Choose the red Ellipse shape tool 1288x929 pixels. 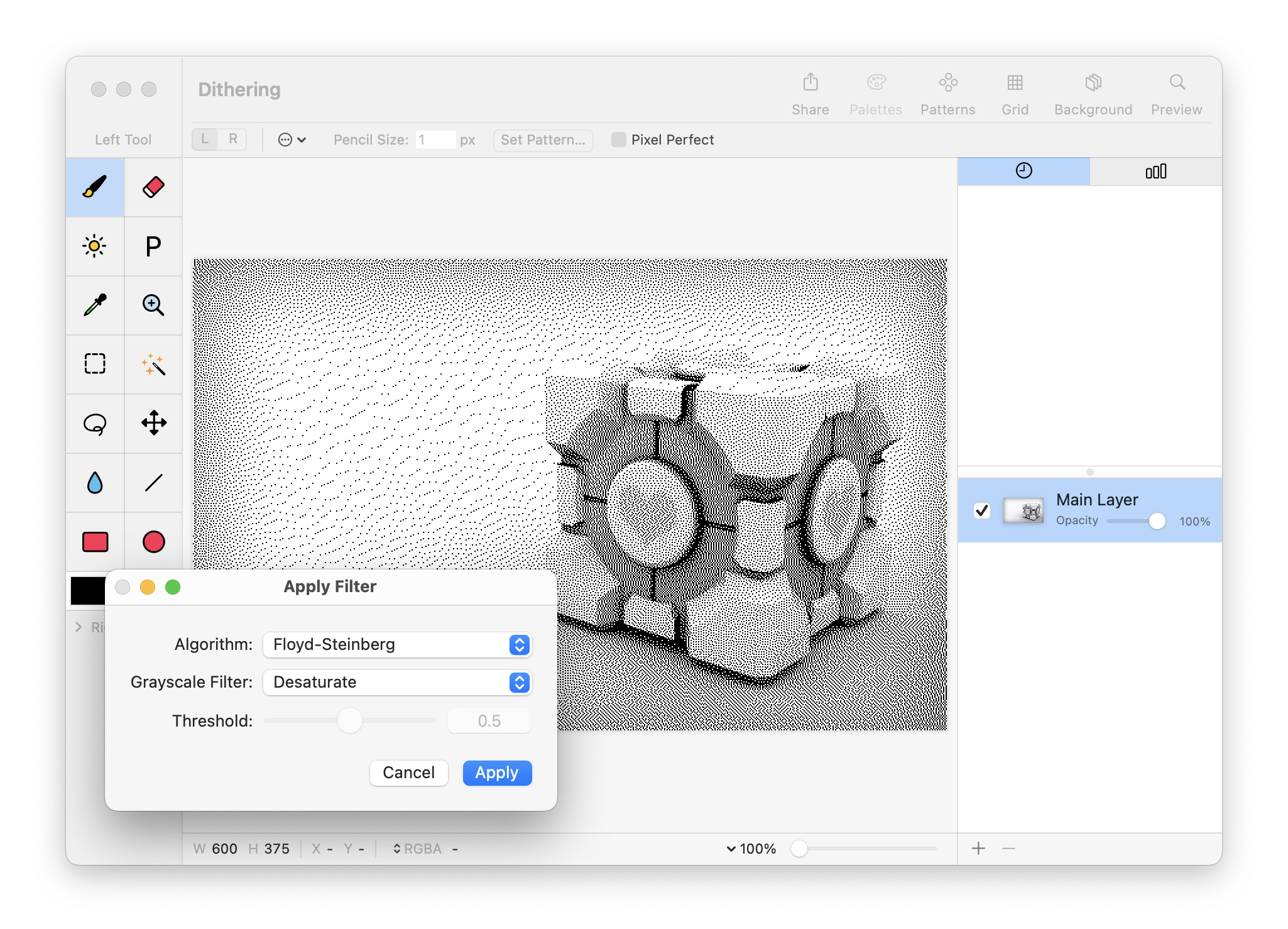coord(153,542)
